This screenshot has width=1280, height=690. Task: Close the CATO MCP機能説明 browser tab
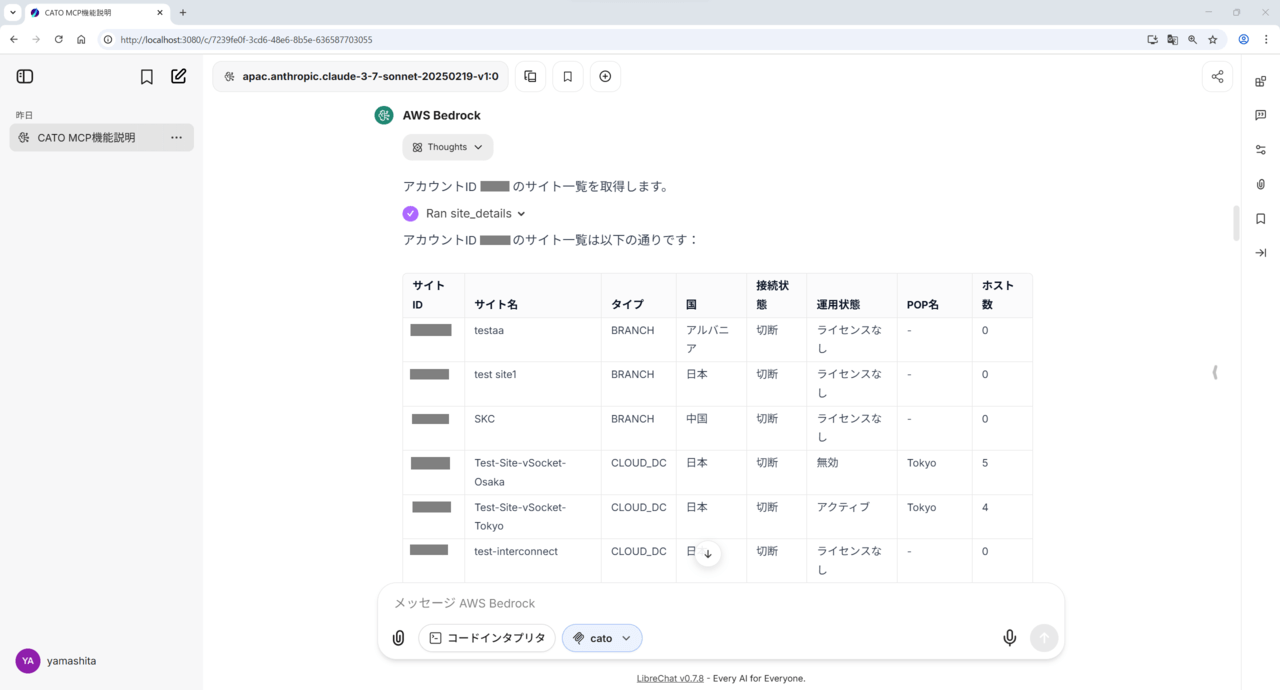(x=160, y=13)
